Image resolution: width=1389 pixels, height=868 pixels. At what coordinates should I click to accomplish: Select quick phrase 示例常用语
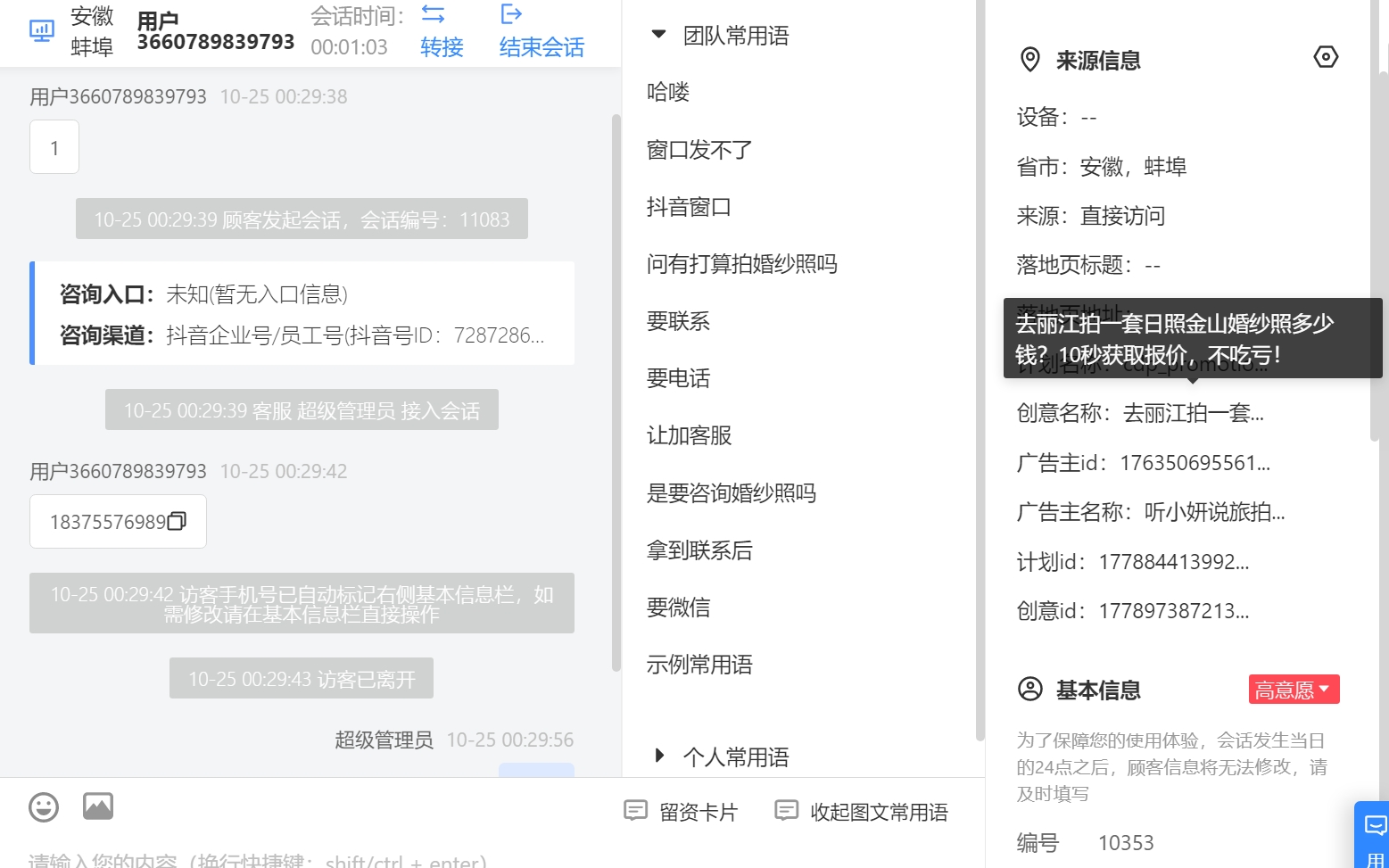(x=699, y=665)
